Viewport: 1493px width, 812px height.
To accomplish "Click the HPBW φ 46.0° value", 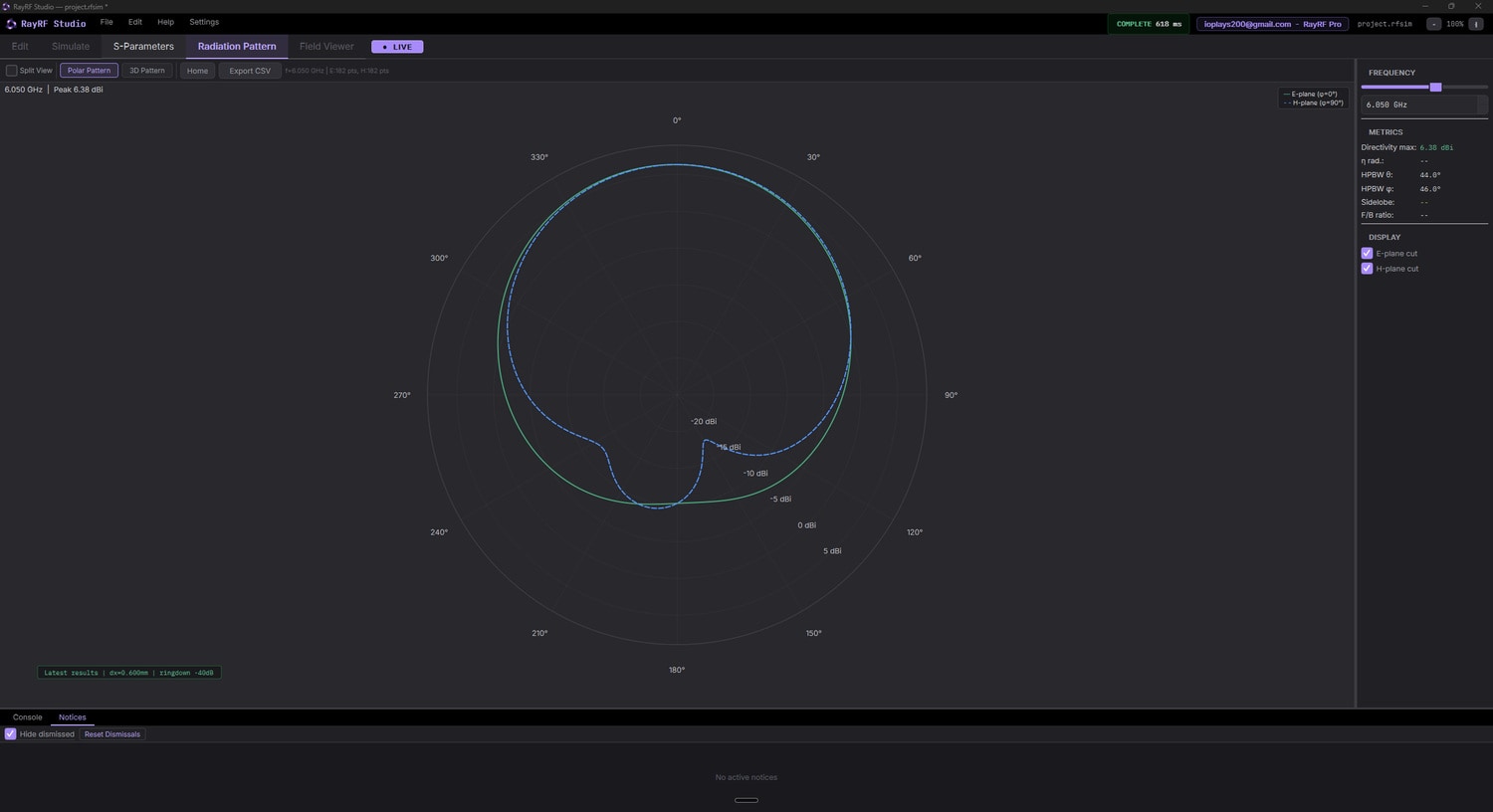I will (1430, 189).
